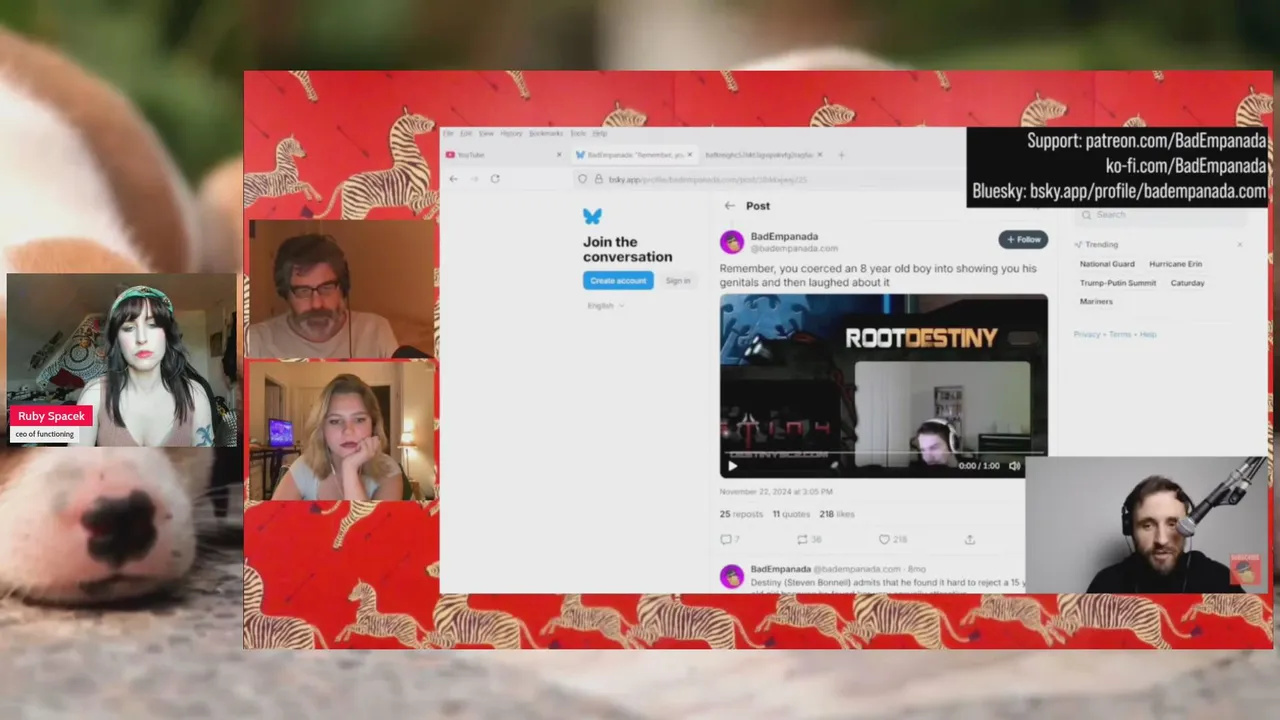Open a new browser tab with plus
This screenshot has width=1280, height=720.
click(841, 155)
